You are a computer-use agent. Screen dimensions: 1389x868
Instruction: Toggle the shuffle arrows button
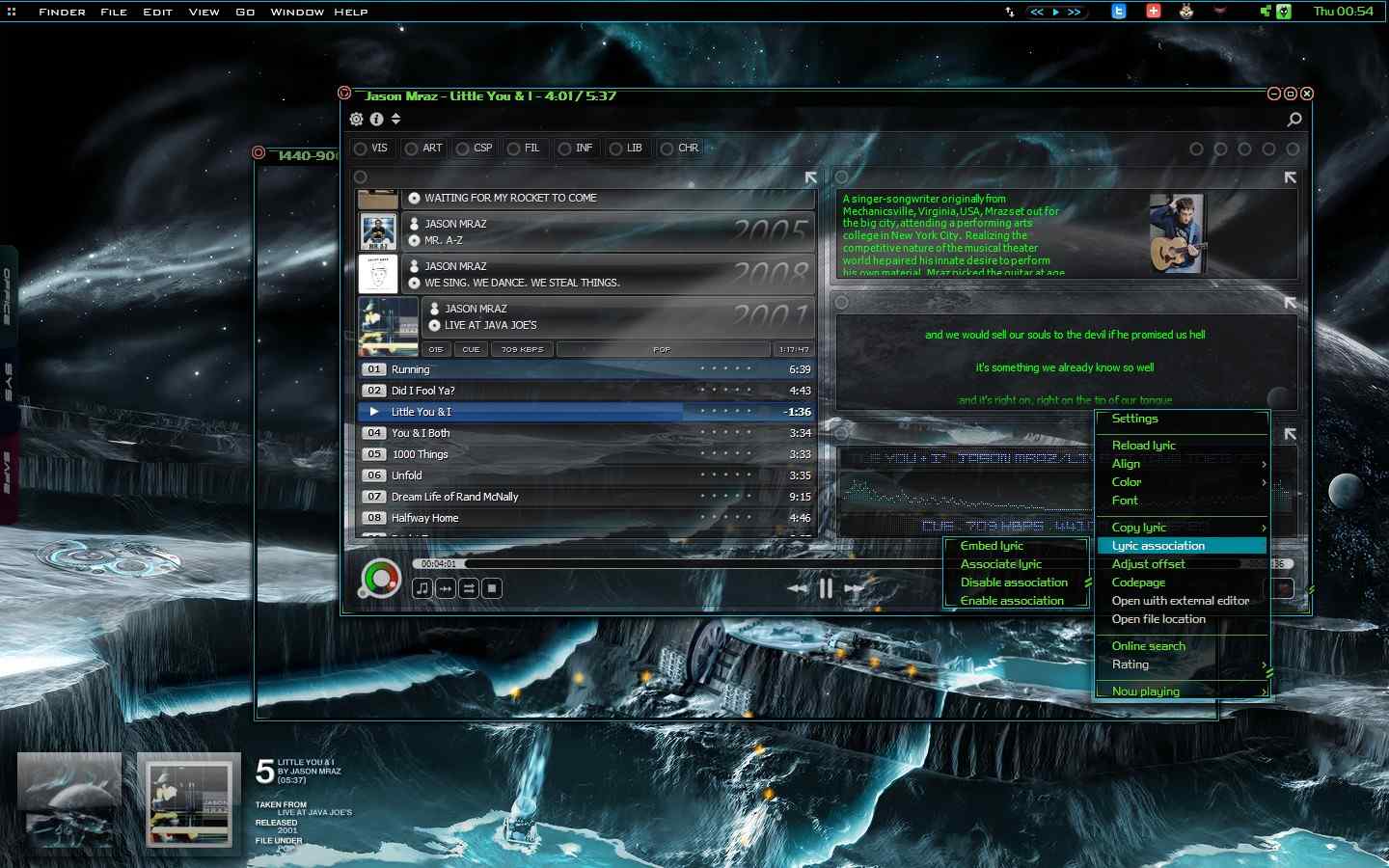click(469, 588)
